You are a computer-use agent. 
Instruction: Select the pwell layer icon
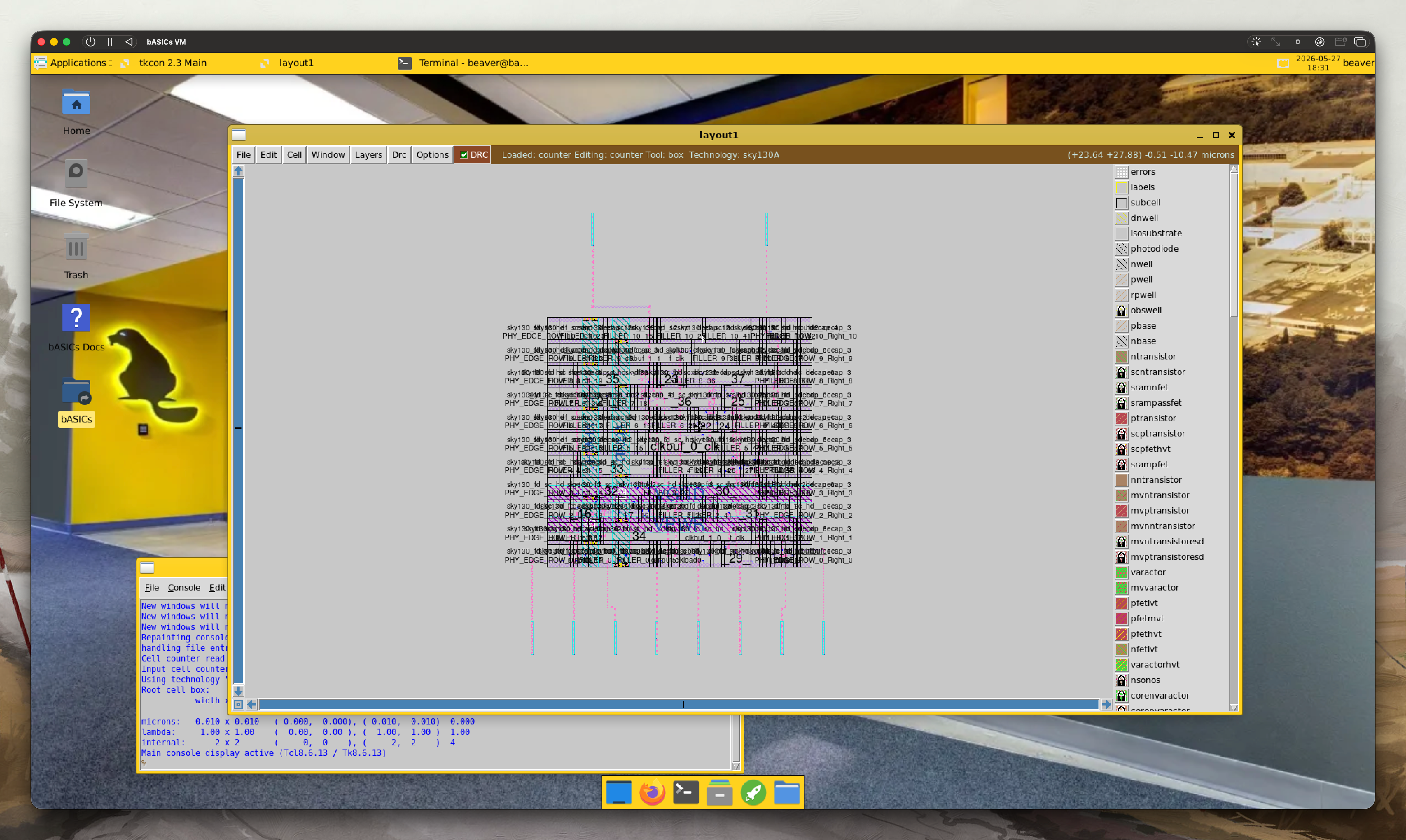click(x=1121, y=280)
